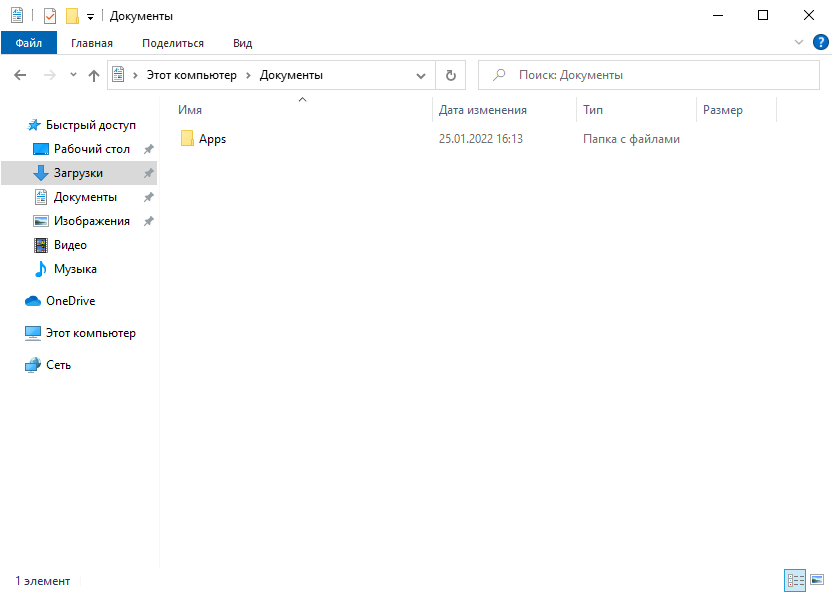Open the recent locations dropdown arrow
The width and height of the screenshot is (833, 593).
point(73,75)
